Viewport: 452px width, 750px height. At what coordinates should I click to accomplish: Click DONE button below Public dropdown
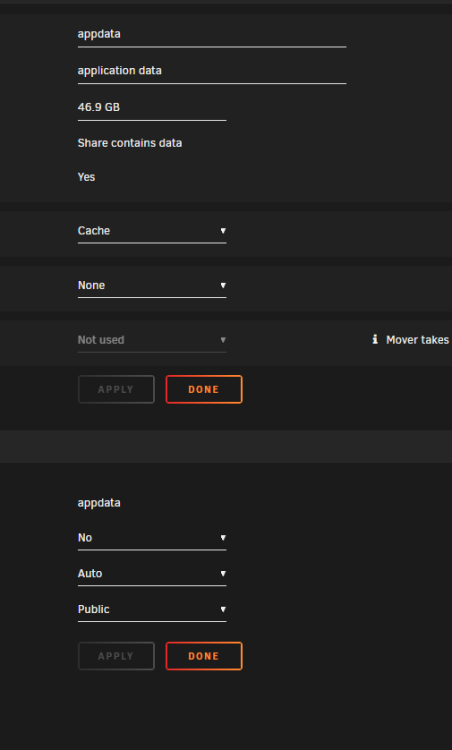(x=204, y=656)
